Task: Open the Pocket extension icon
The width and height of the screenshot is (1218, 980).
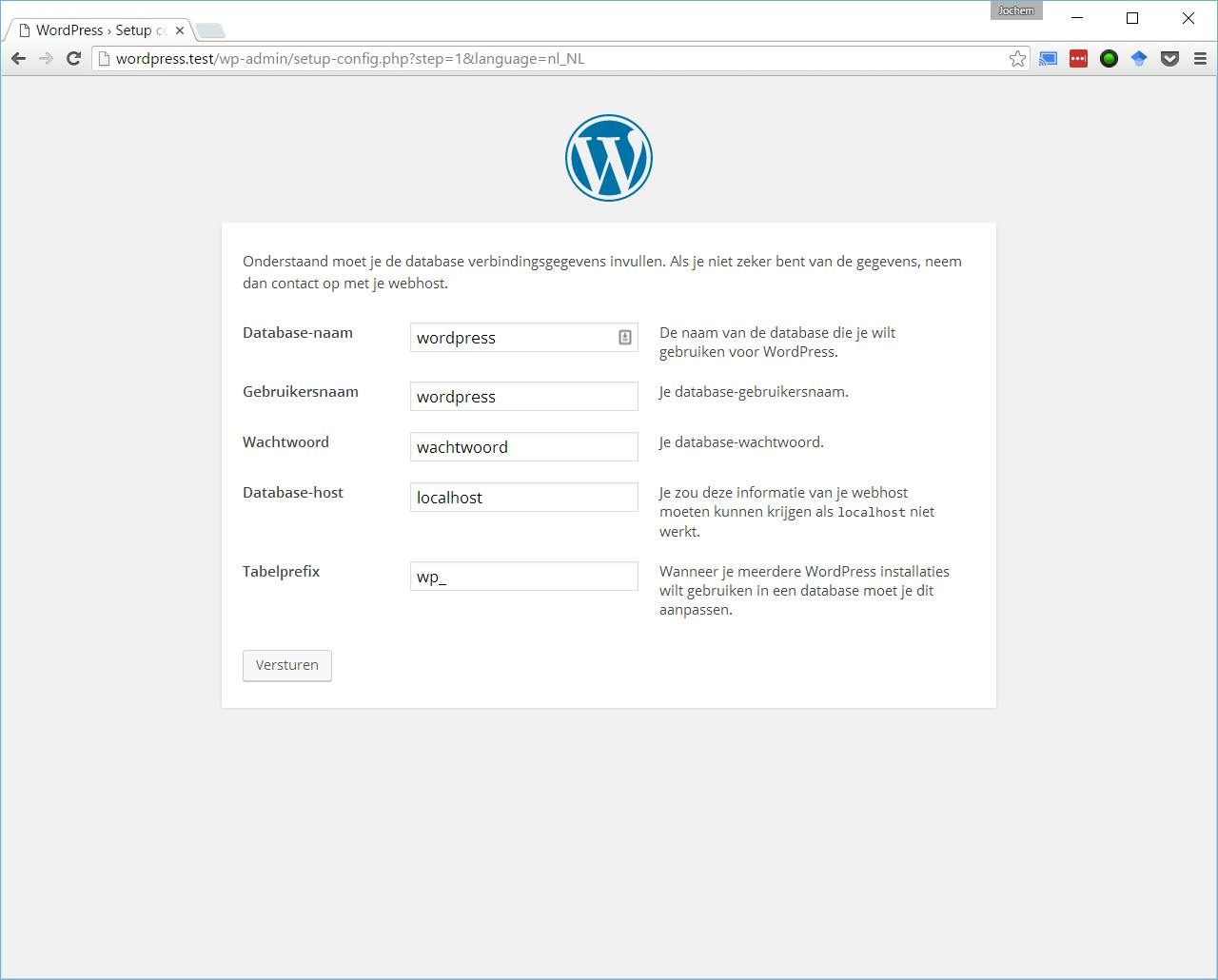Action: (1169, 59)
